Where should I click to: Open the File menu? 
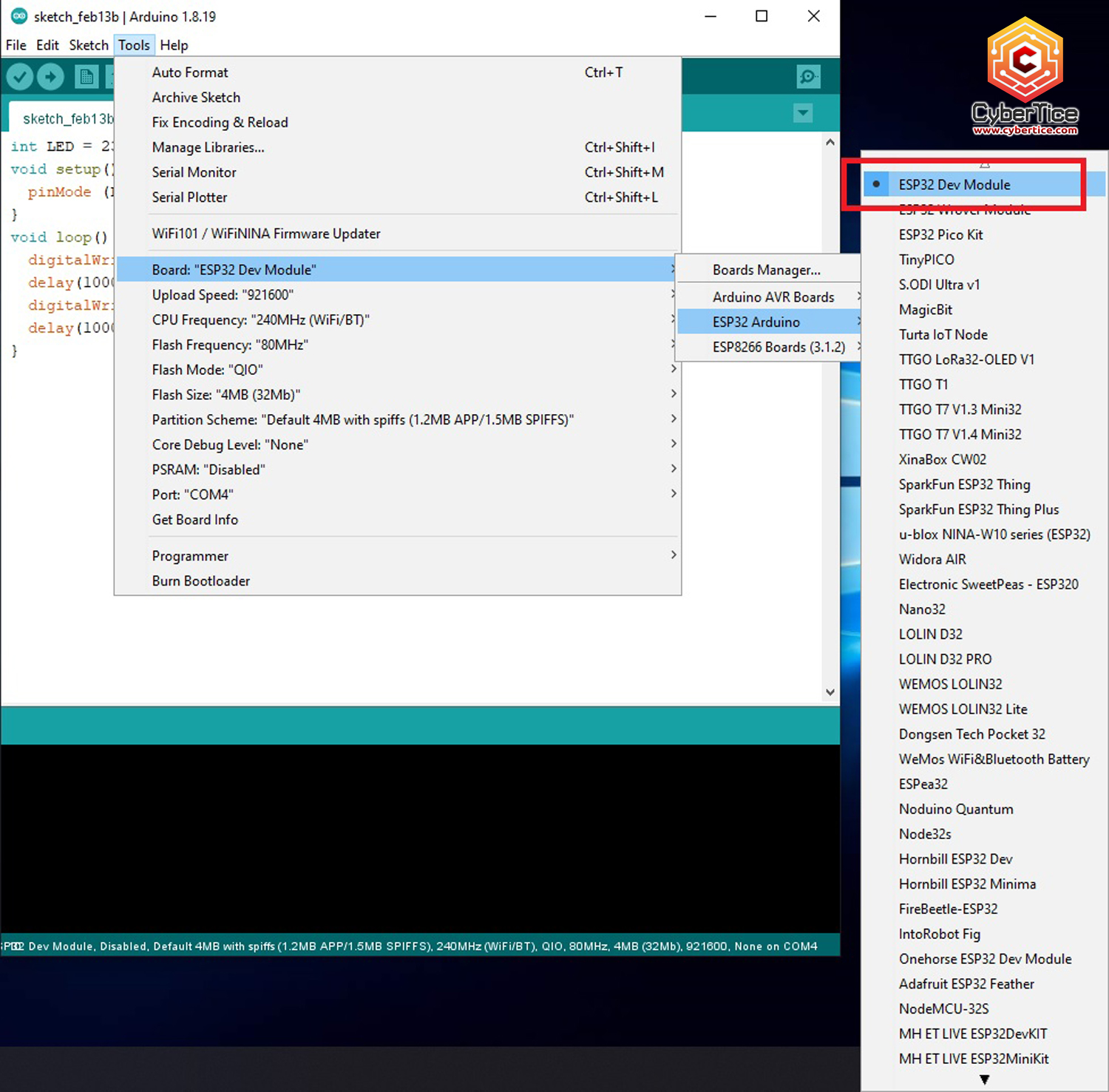click(16, 45)
